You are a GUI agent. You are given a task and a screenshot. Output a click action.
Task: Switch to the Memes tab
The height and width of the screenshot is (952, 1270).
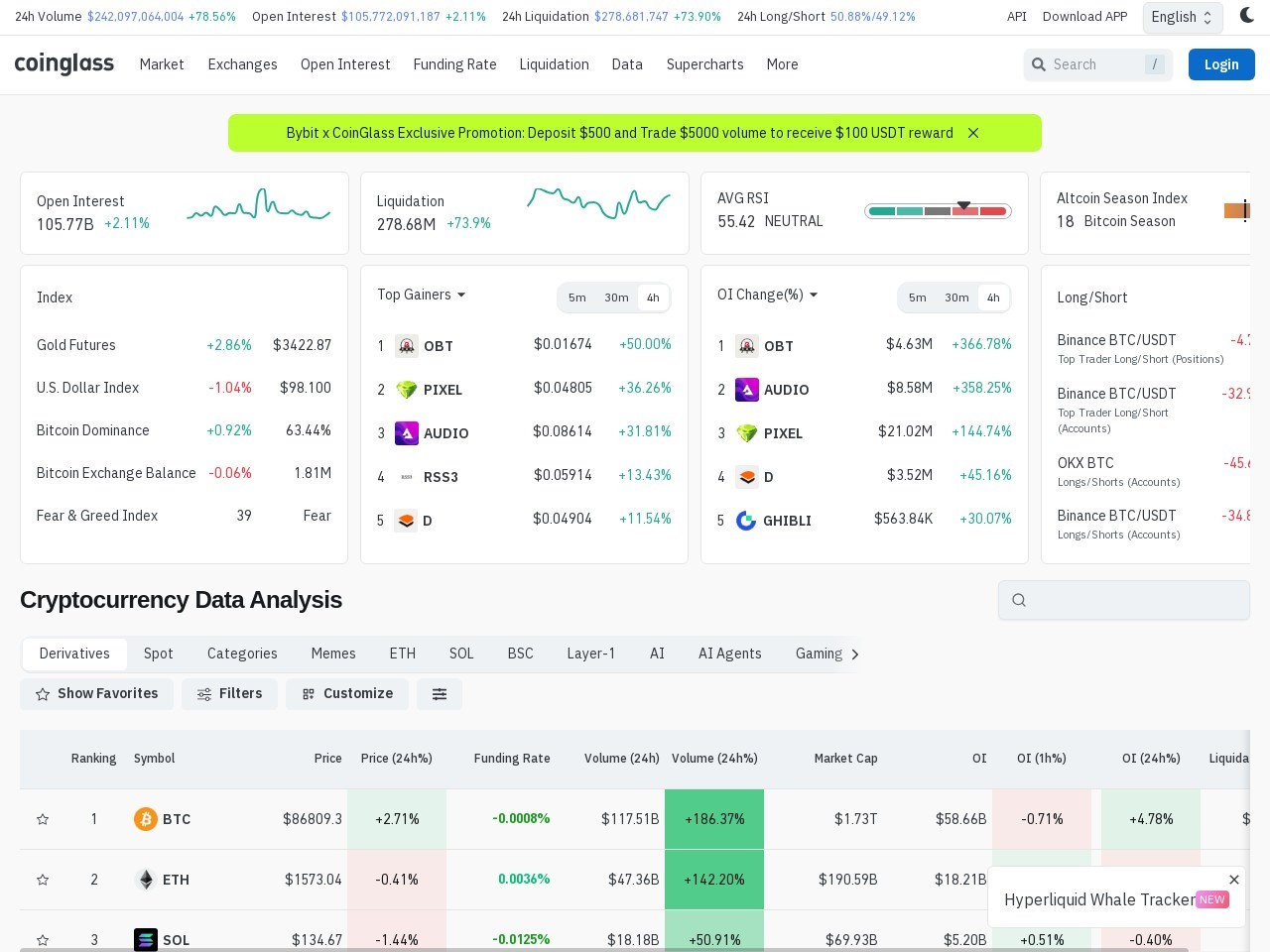coord(333,654)
